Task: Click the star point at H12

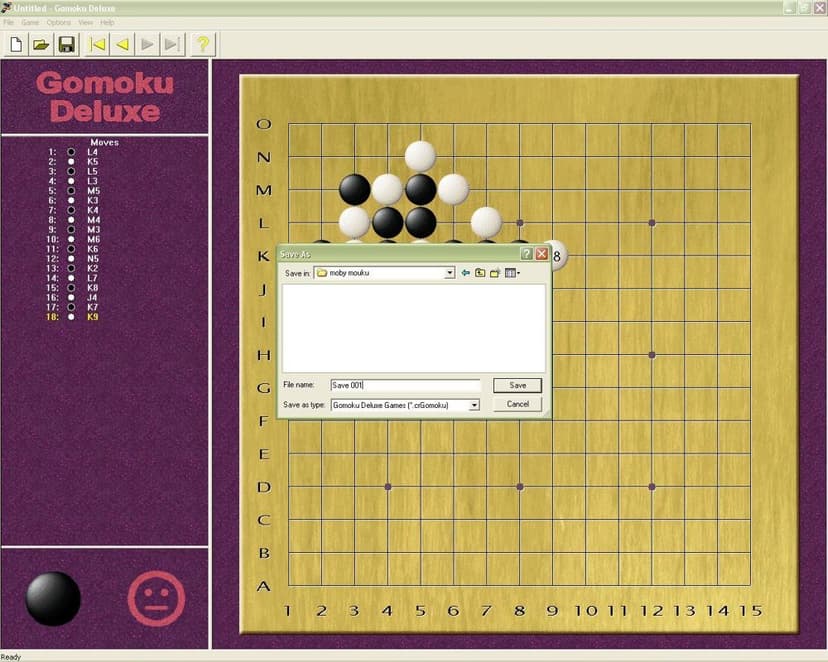Action: (x=652, y=355)
